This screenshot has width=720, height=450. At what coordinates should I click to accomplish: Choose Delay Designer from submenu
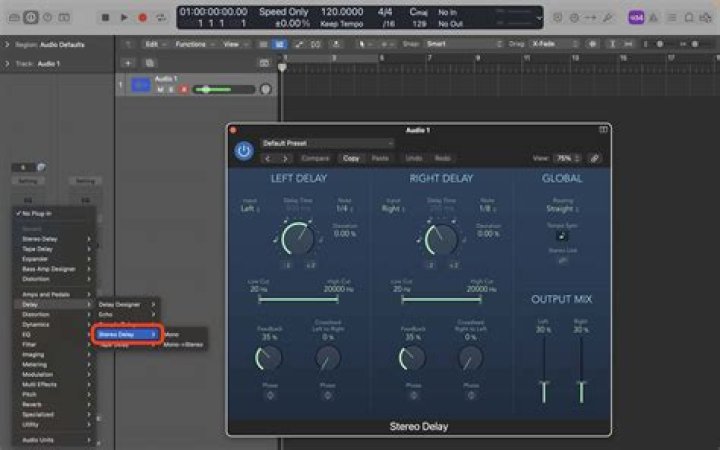pyautogui.click(x=127, y=304)
